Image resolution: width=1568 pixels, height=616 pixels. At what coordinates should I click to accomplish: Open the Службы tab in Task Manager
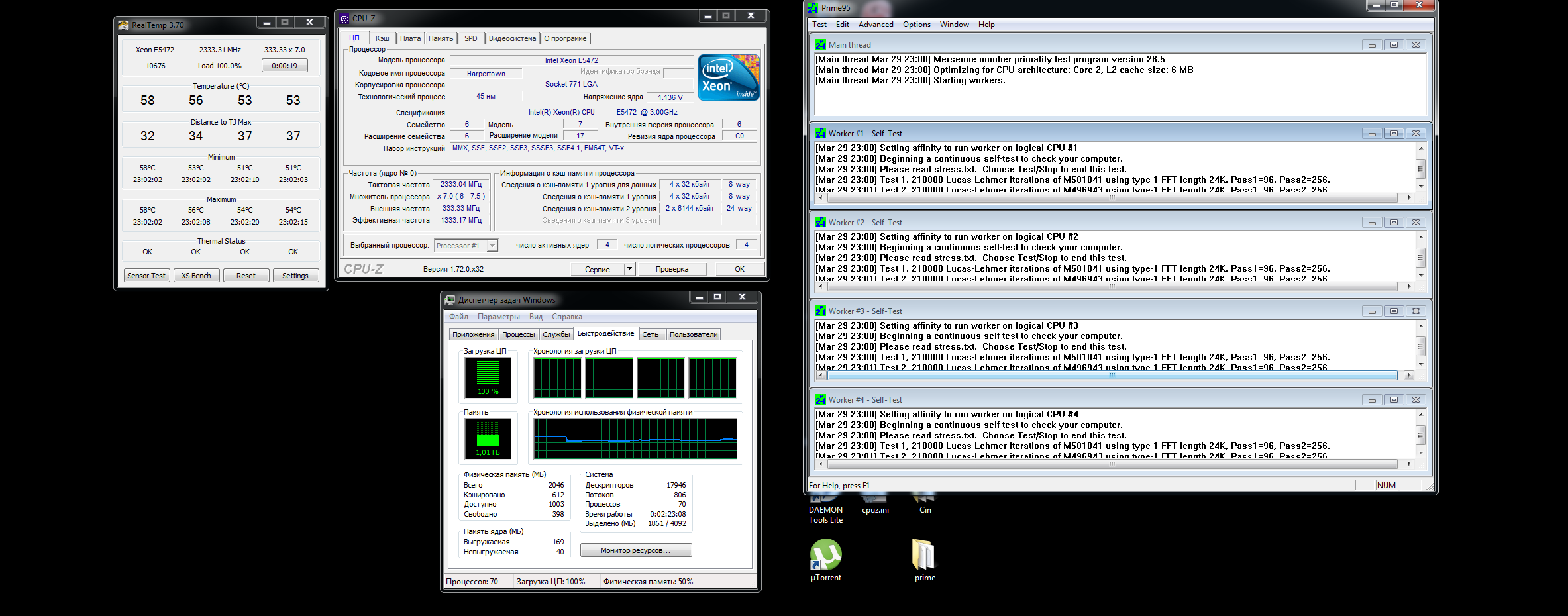[556, 334]
